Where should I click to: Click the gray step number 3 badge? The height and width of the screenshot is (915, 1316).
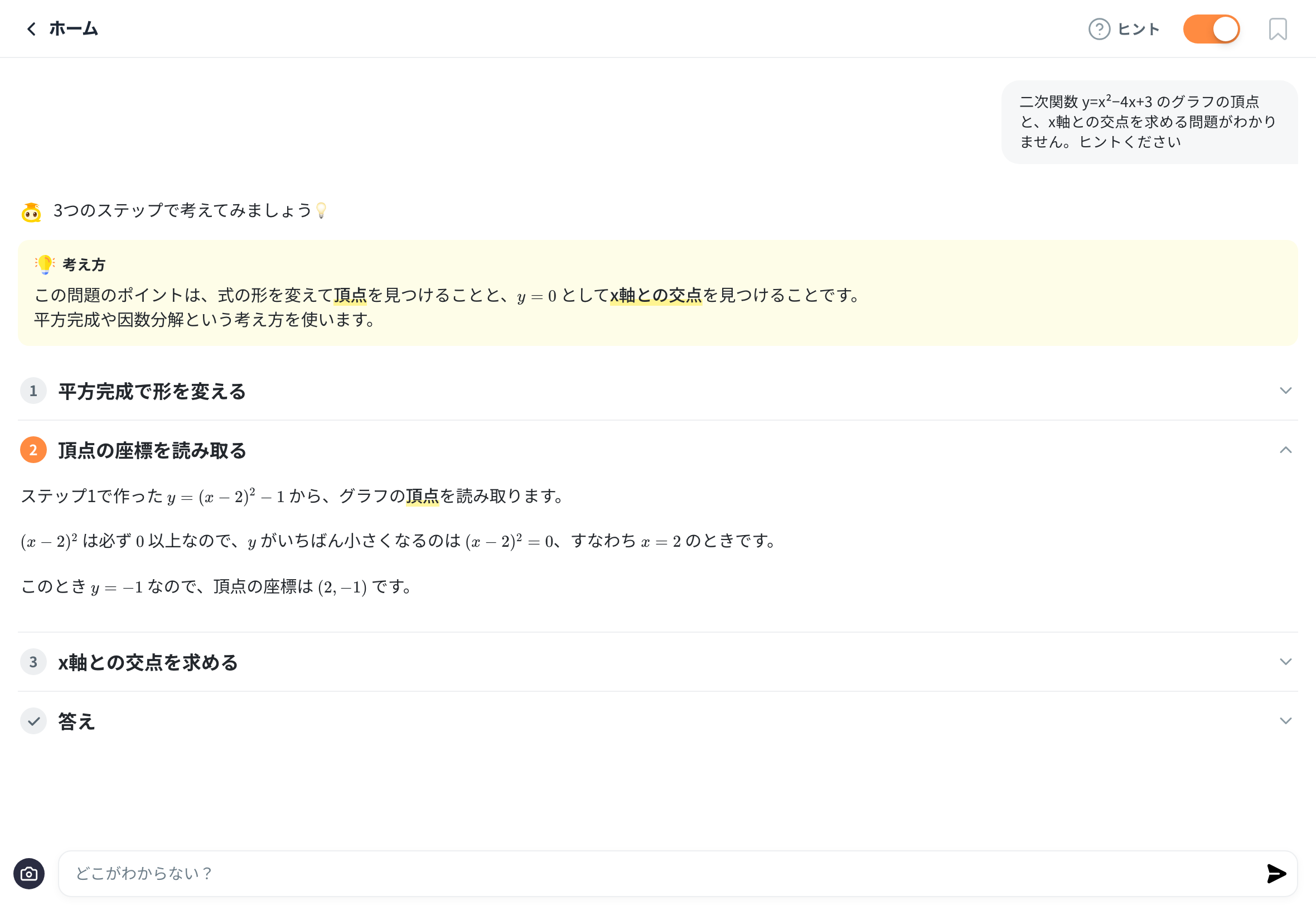click(x=33, y=662)
